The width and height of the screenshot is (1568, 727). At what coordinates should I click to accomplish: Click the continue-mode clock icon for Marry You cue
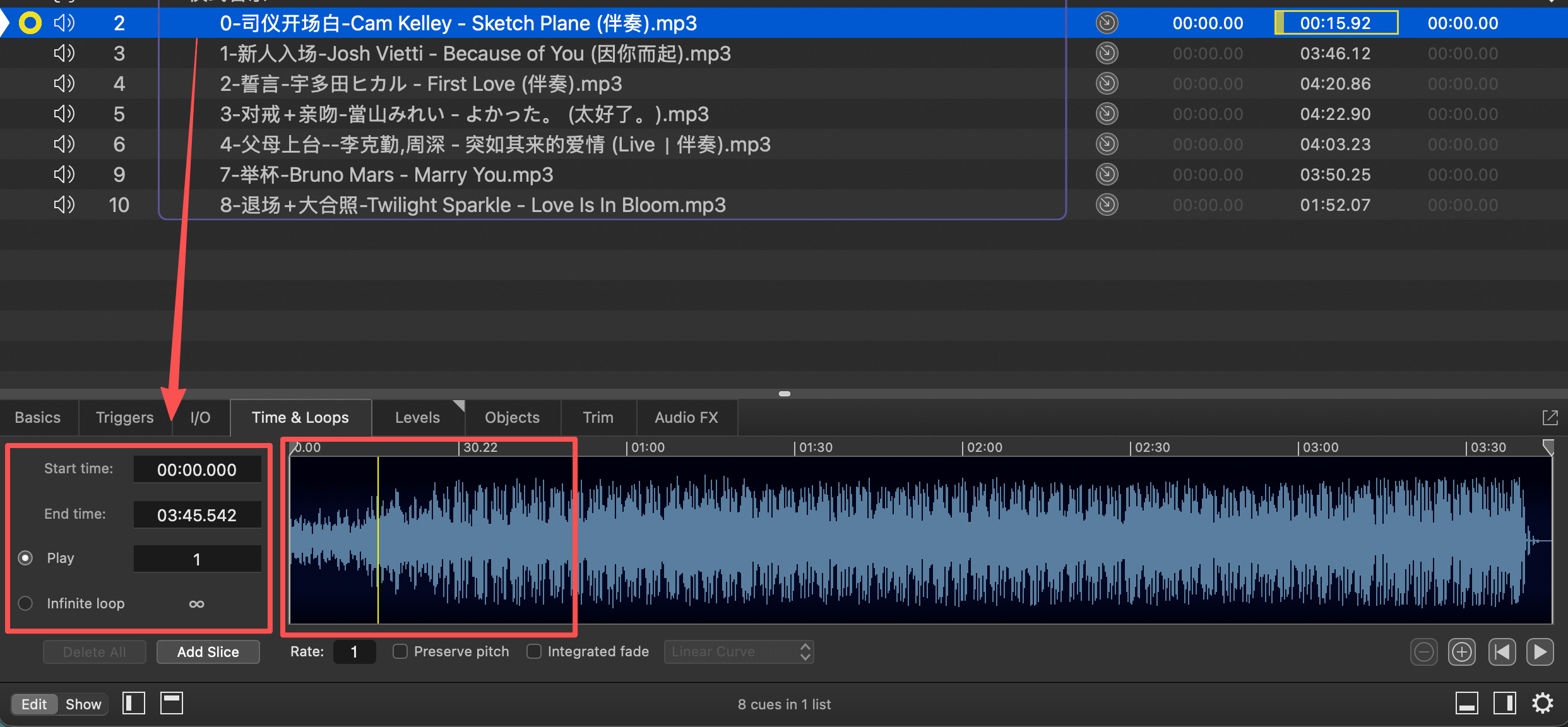[1107, 175]
